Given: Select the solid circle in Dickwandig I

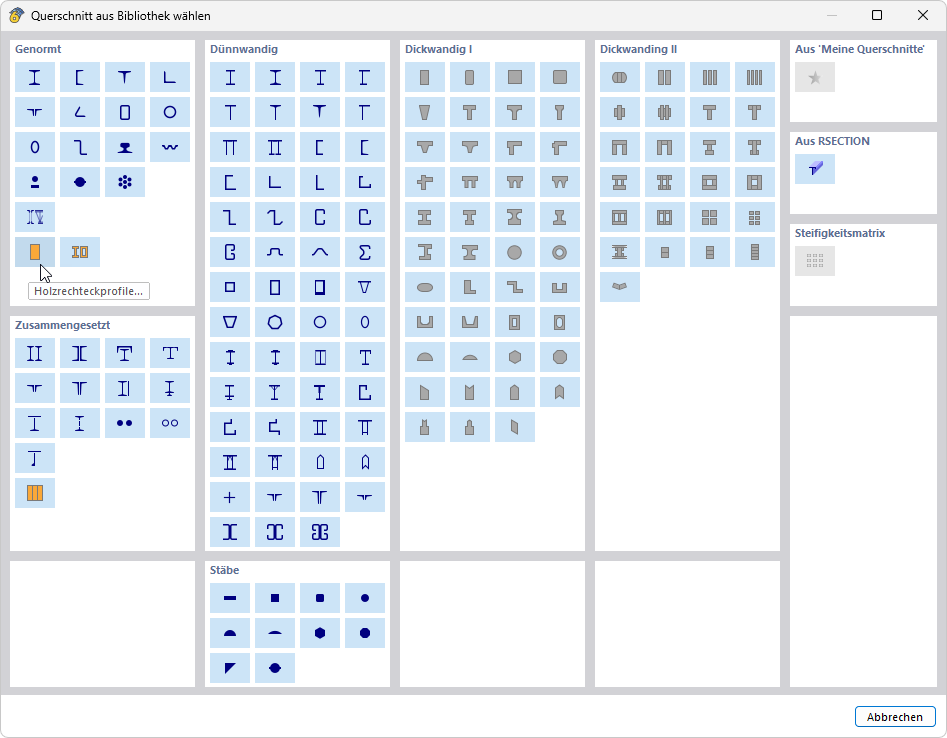Looking at the screenshot, I should (515, 252).
